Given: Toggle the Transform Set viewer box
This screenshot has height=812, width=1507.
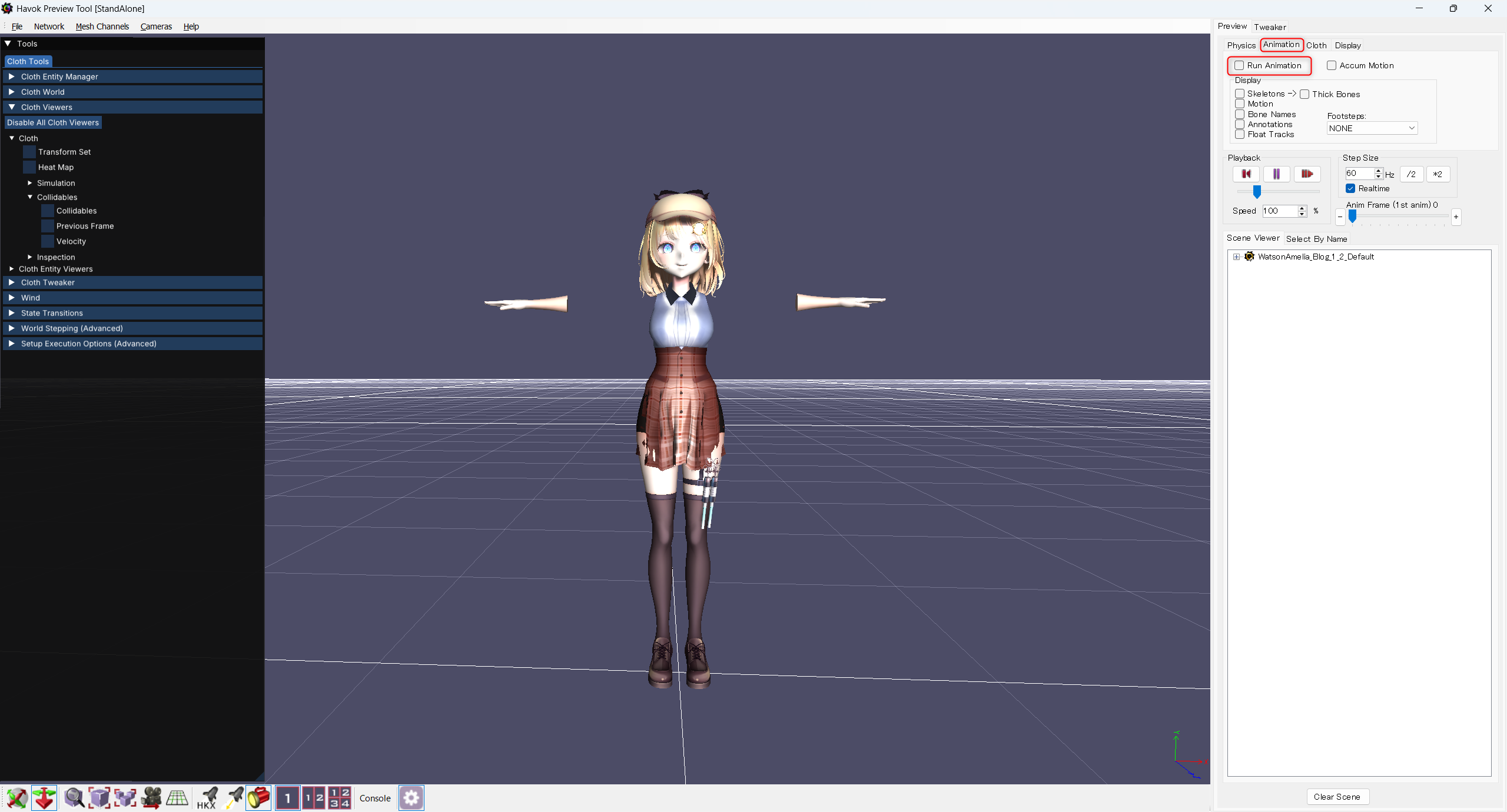Looking at the screenshot, I should coord(29,152).
